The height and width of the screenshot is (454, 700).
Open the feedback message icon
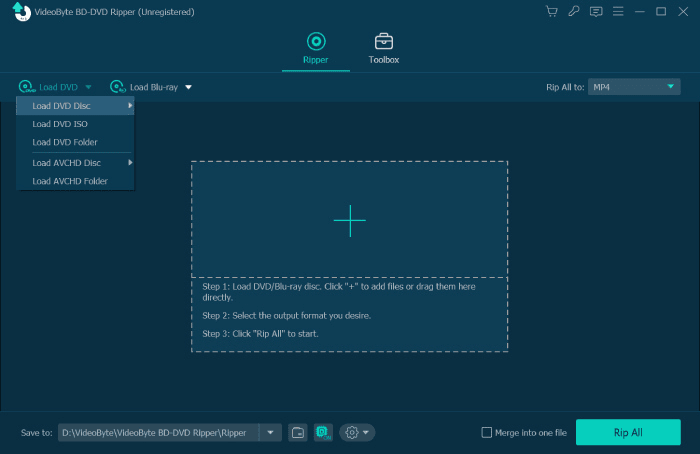[596, 12]
